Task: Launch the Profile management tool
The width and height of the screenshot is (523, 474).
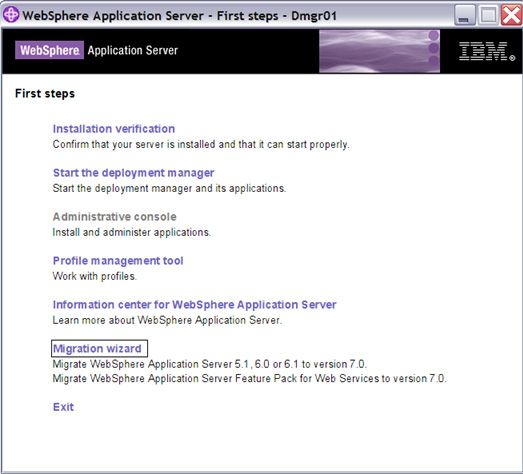Action: (x=118, y=261)
